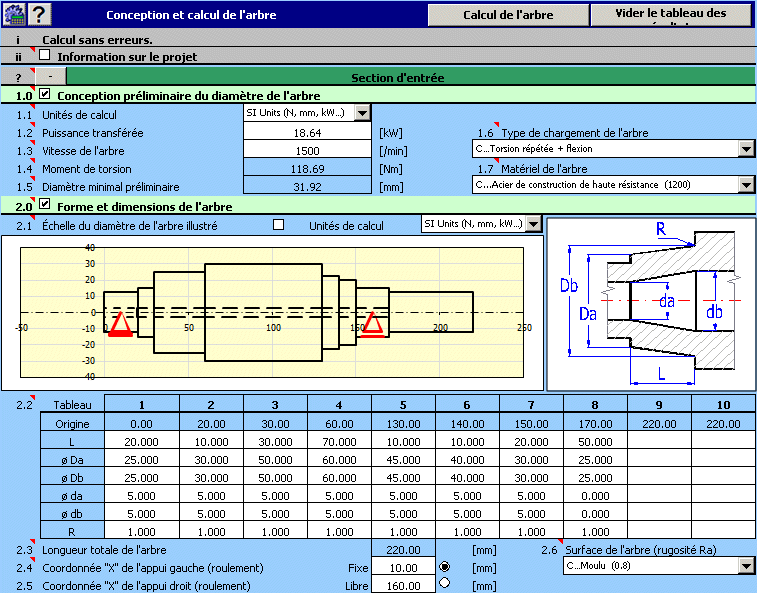Toggle 'Information sur le projet' checkbox

44,55
